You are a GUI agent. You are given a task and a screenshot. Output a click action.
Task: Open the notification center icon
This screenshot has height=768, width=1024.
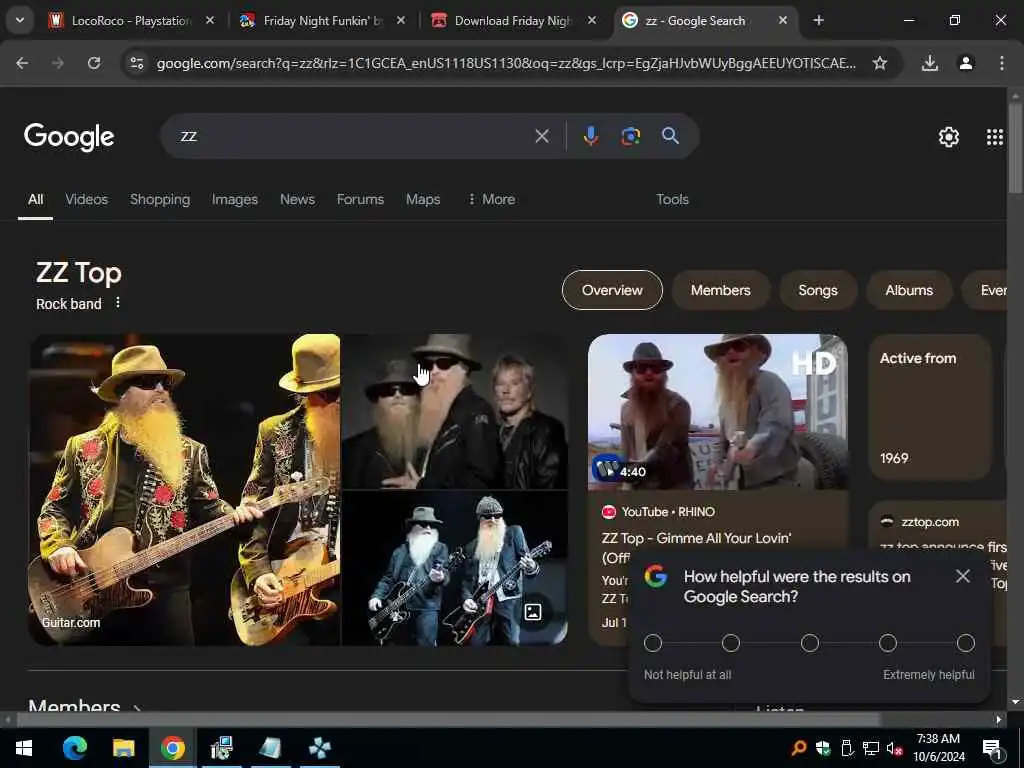(991, 748)
